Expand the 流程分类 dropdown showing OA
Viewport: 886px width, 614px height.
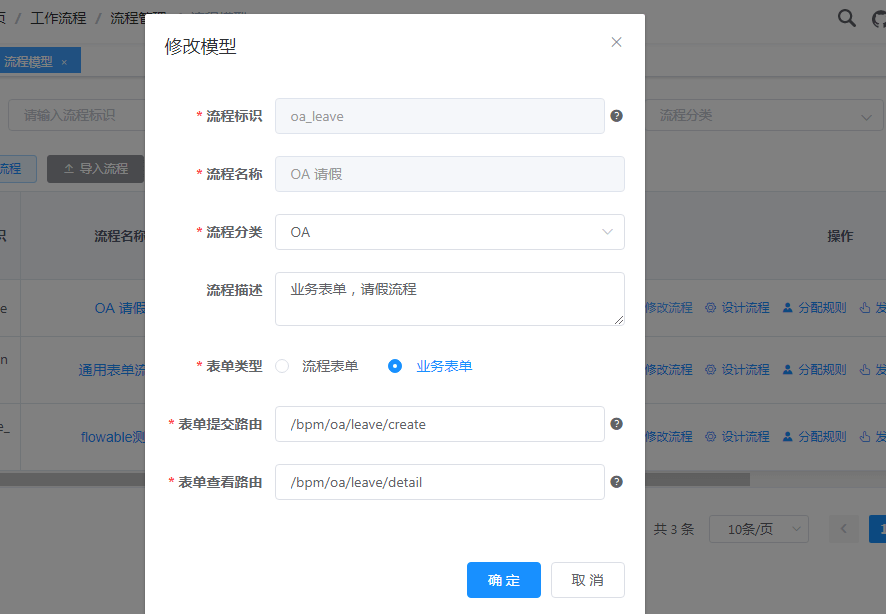coord(449,232)
